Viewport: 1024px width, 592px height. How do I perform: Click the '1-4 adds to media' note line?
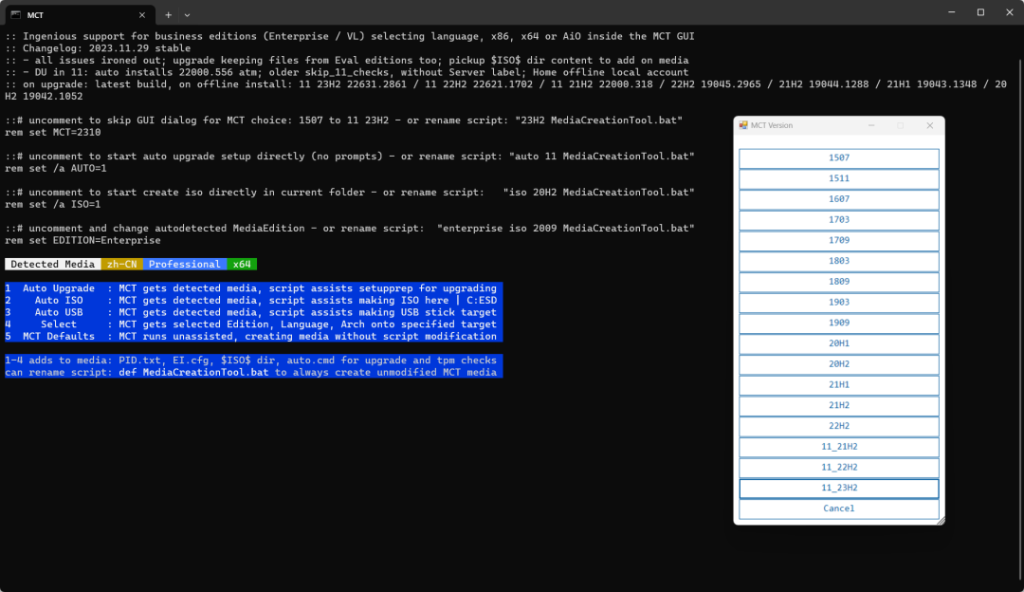[x=253, y=360]
